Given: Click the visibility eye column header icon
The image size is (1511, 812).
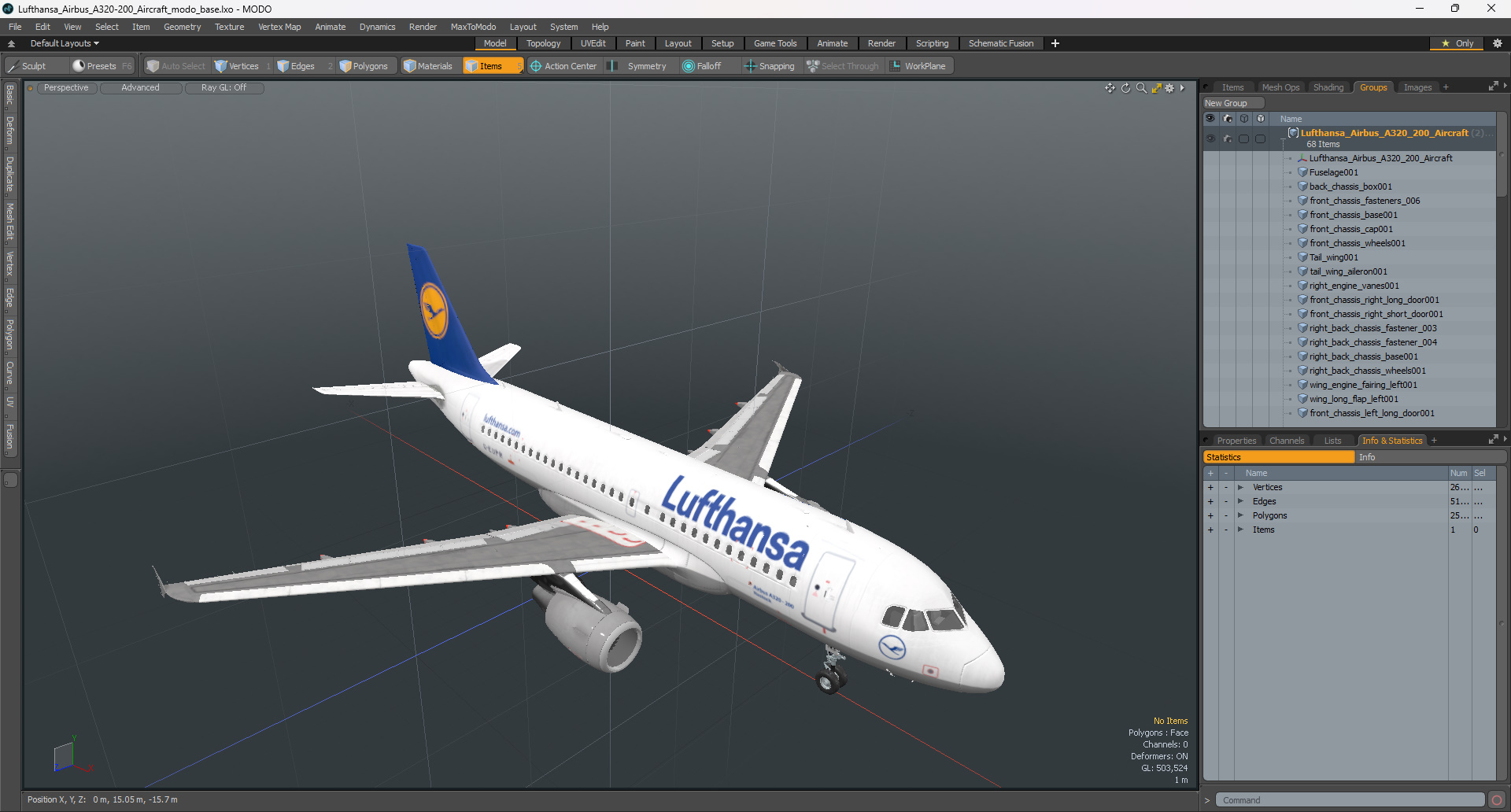Looking at the screenshot, I should [1210, 119].
